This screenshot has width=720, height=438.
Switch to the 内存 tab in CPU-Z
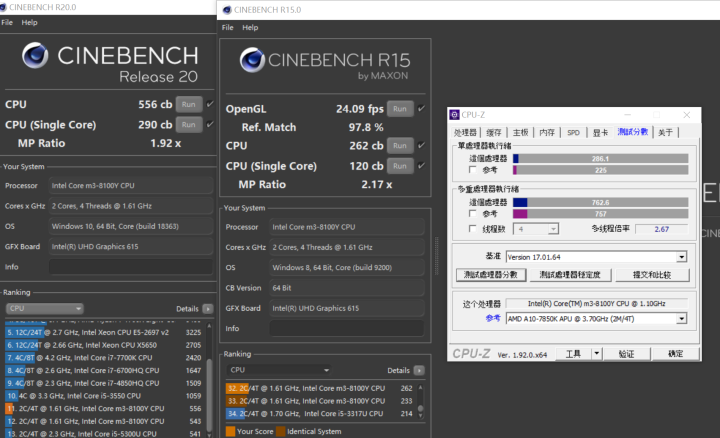pos(547,133)
